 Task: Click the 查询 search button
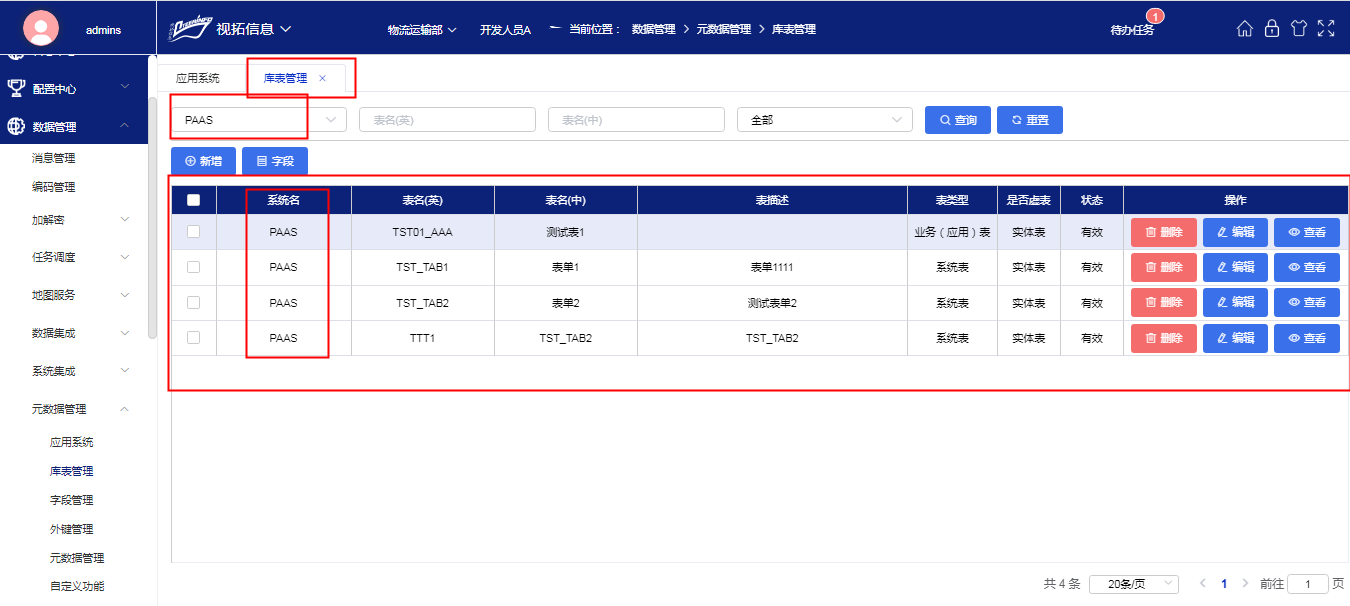point(957,120)
